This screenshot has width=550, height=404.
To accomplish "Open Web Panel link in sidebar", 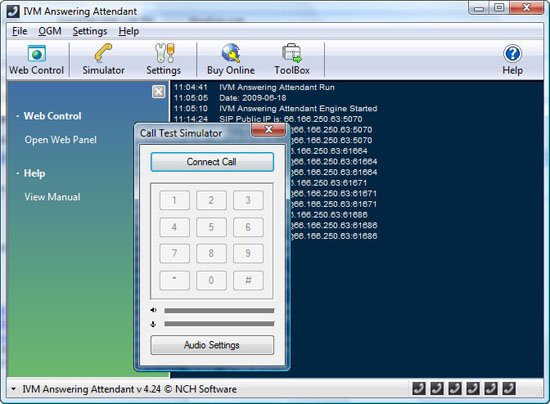I will (61, 140).
